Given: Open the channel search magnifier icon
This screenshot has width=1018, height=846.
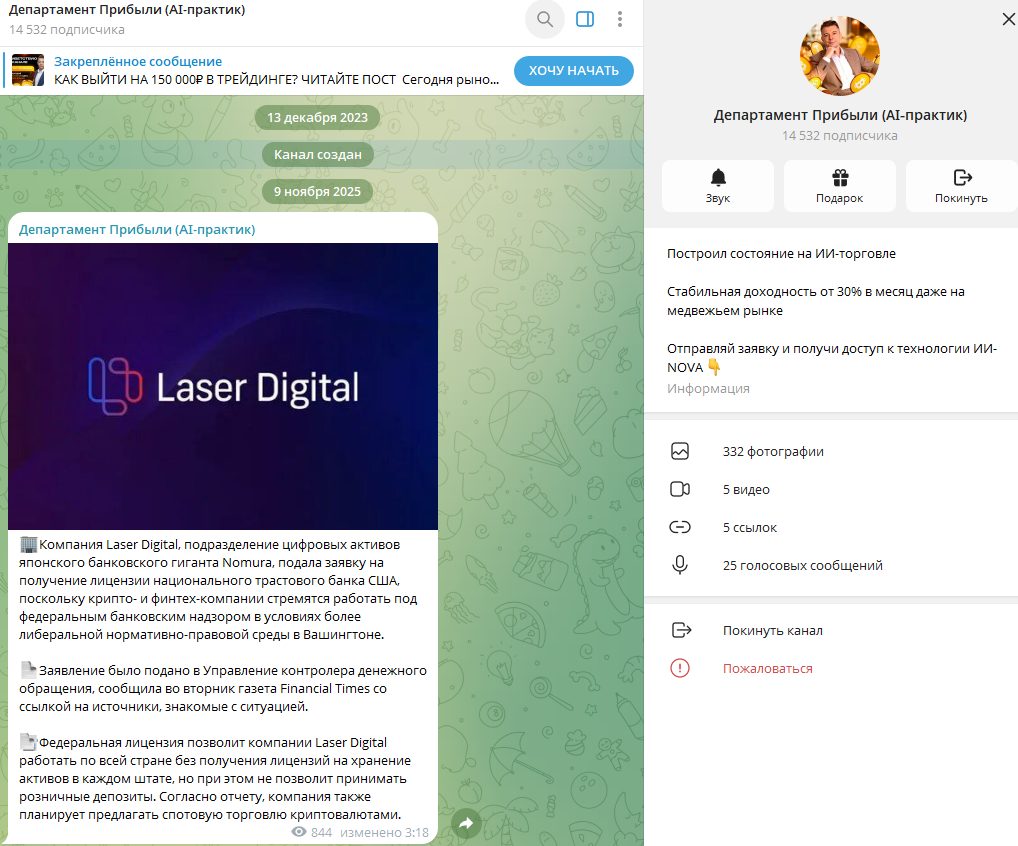Looking at the screenshot, I should (545, 19).
